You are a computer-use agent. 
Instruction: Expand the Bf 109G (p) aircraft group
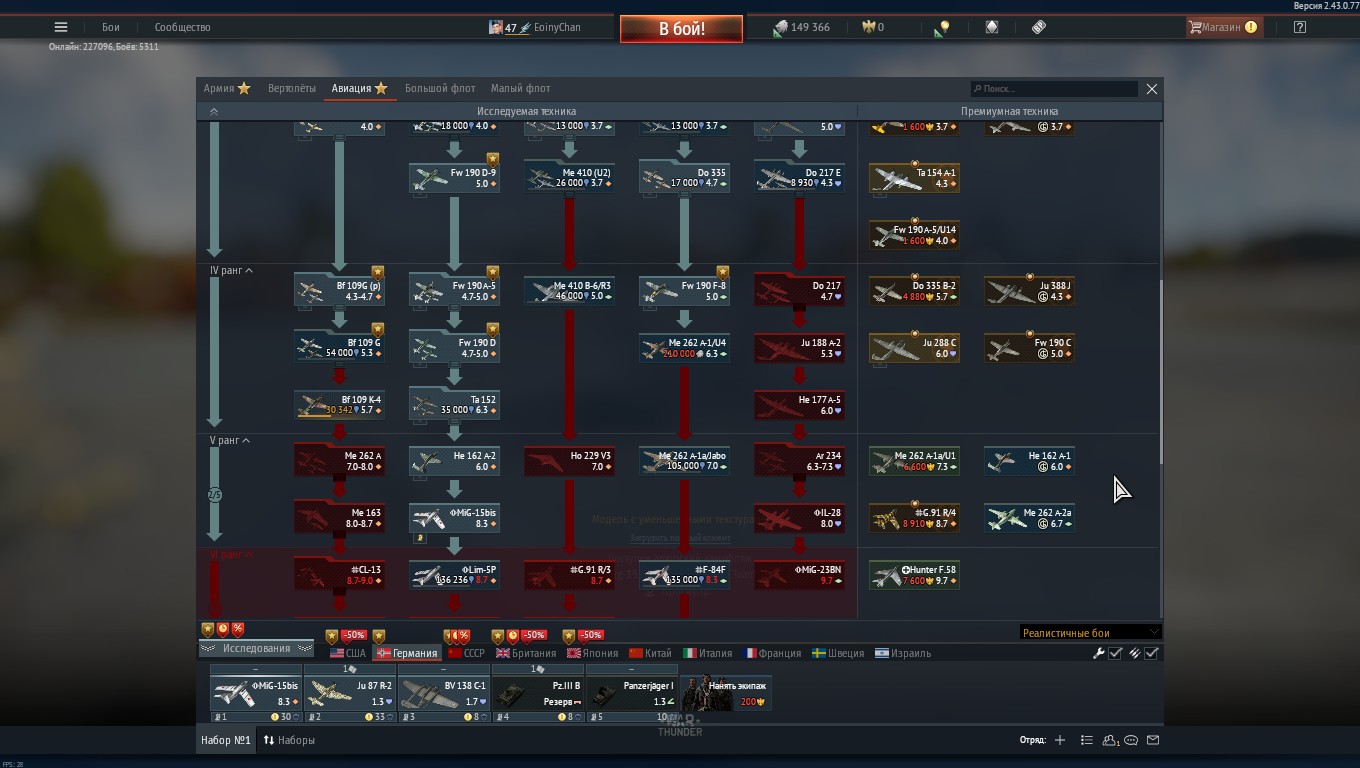[339, 291]
